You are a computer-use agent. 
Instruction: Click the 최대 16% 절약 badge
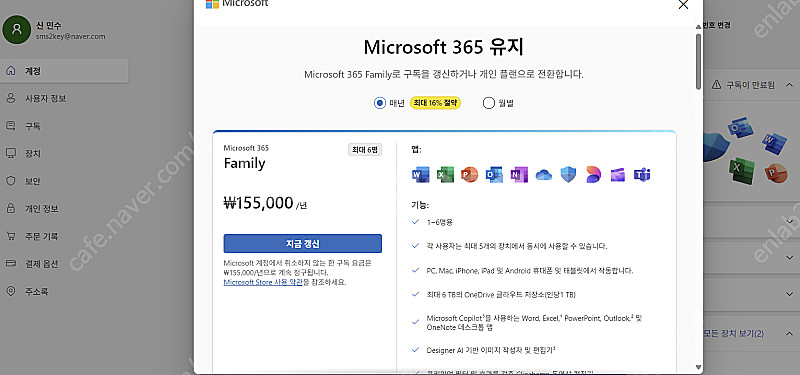435,103
